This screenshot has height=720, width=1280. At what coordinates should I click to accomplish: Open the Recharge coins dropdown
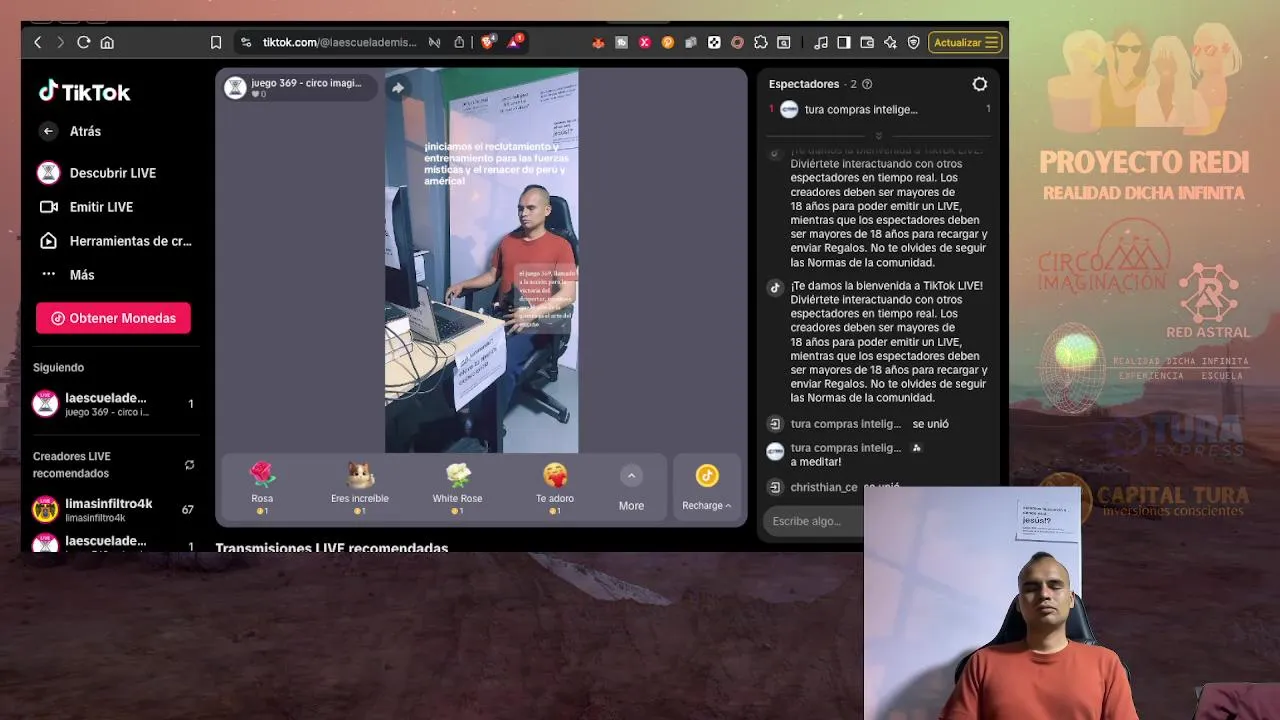[707, 488]
